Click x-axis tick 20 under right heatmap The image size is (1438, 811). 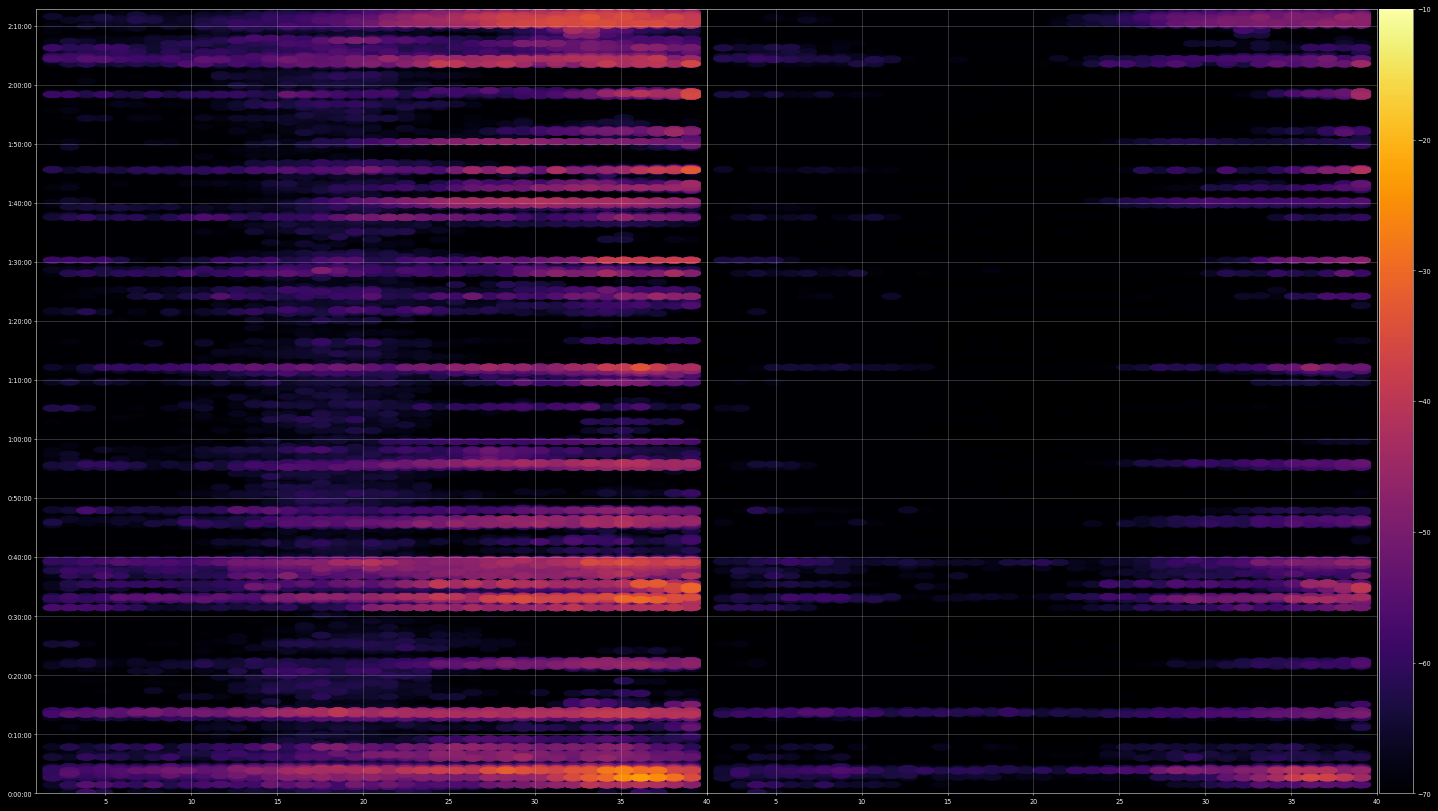(1033, 802)
